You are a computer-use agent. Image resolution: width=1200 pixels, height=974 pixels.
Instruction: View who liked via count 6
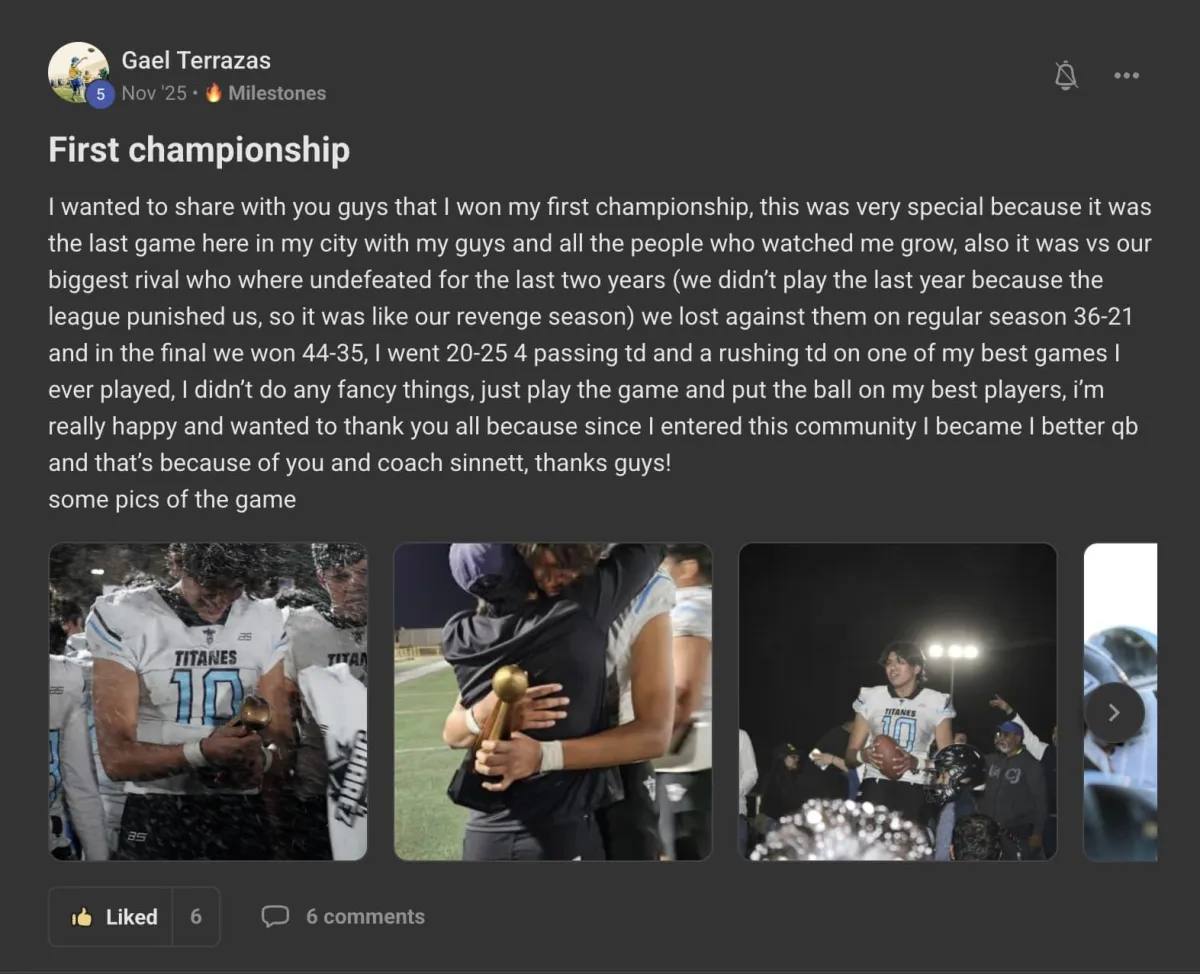click(x=196, y=917)
